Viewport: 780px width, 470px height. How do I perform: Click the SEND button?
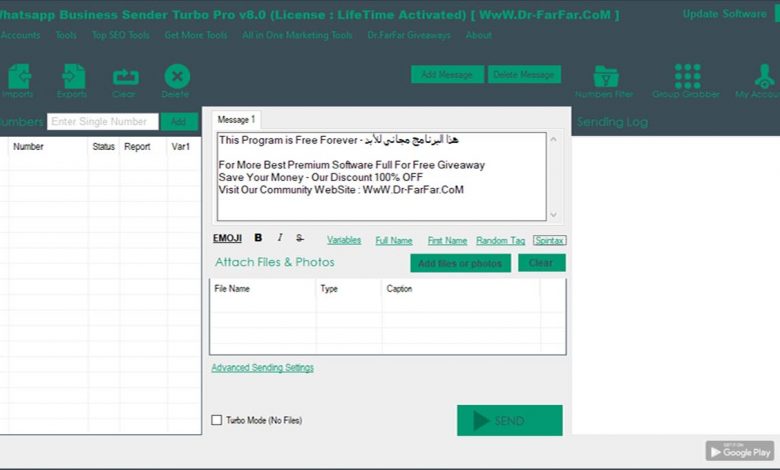pyautogui.click(x=510, y=421)
